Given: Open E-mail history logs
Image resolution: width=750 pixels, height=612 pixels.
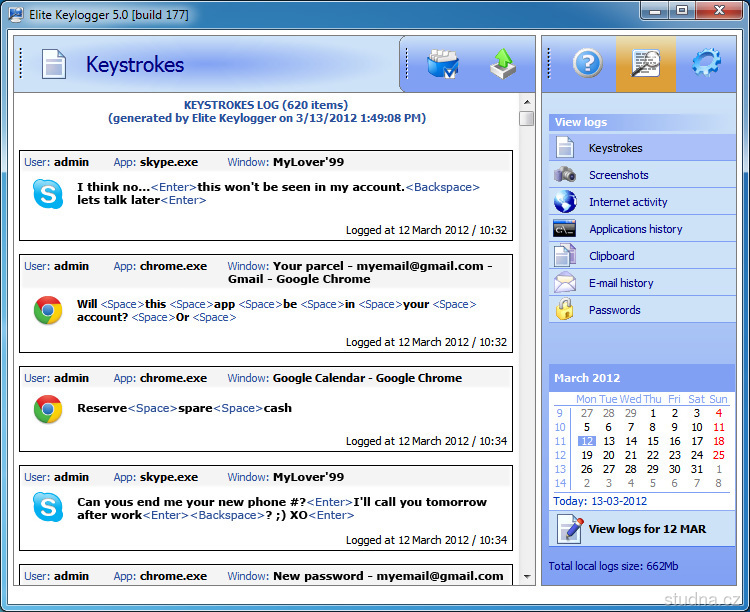Looking at the screenshot, I should coord(620,283).
